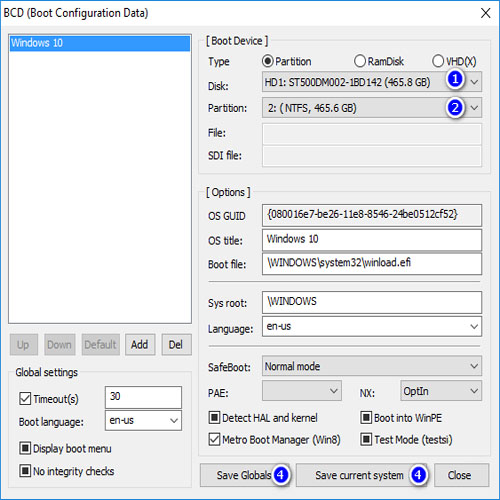The height and width of the screenshot is (500, 500).
Task: Click the File input field
Action: point(372,134)
